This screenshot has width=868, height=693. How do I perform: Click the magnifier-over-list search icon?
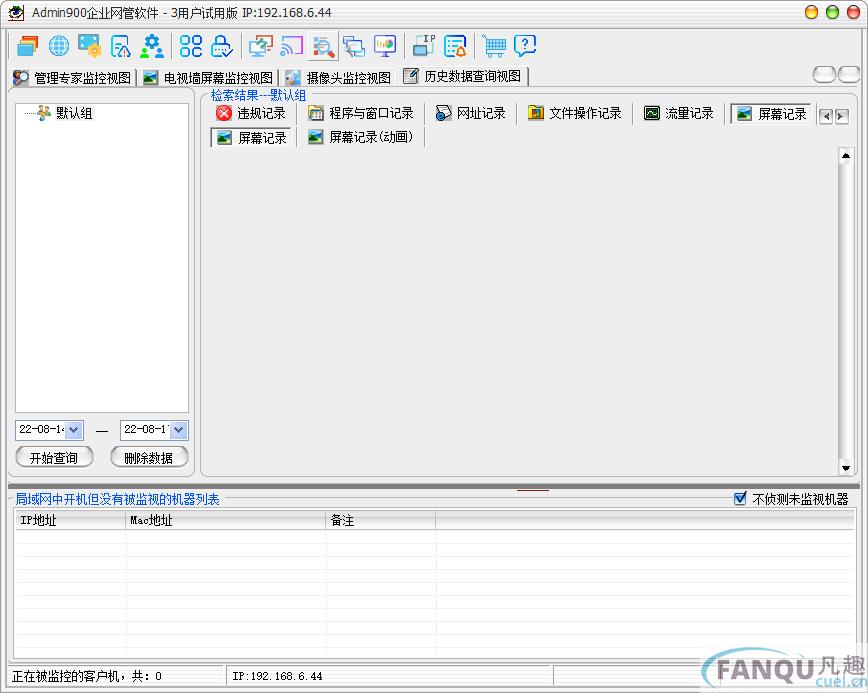click(x=323, y=46)
